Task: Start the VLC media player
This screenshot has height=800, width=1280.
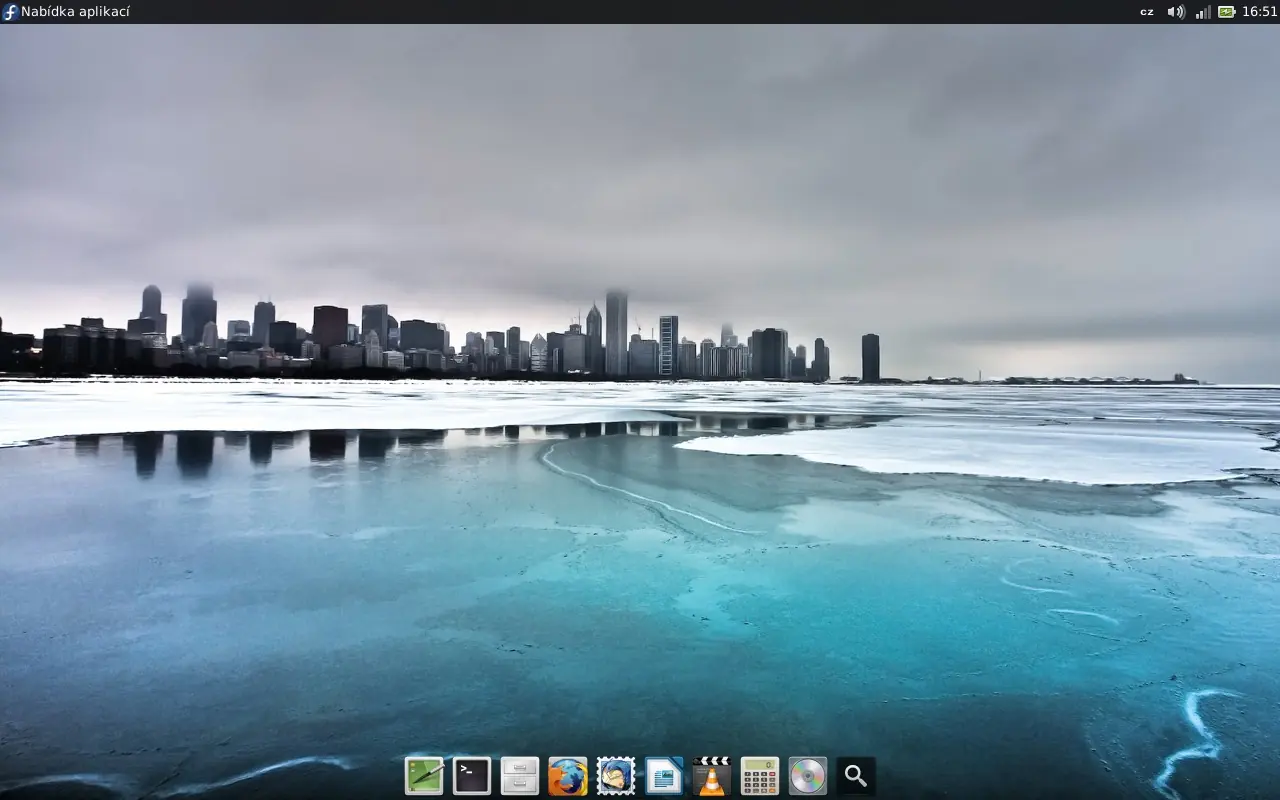Action: [x=710, y=775]
